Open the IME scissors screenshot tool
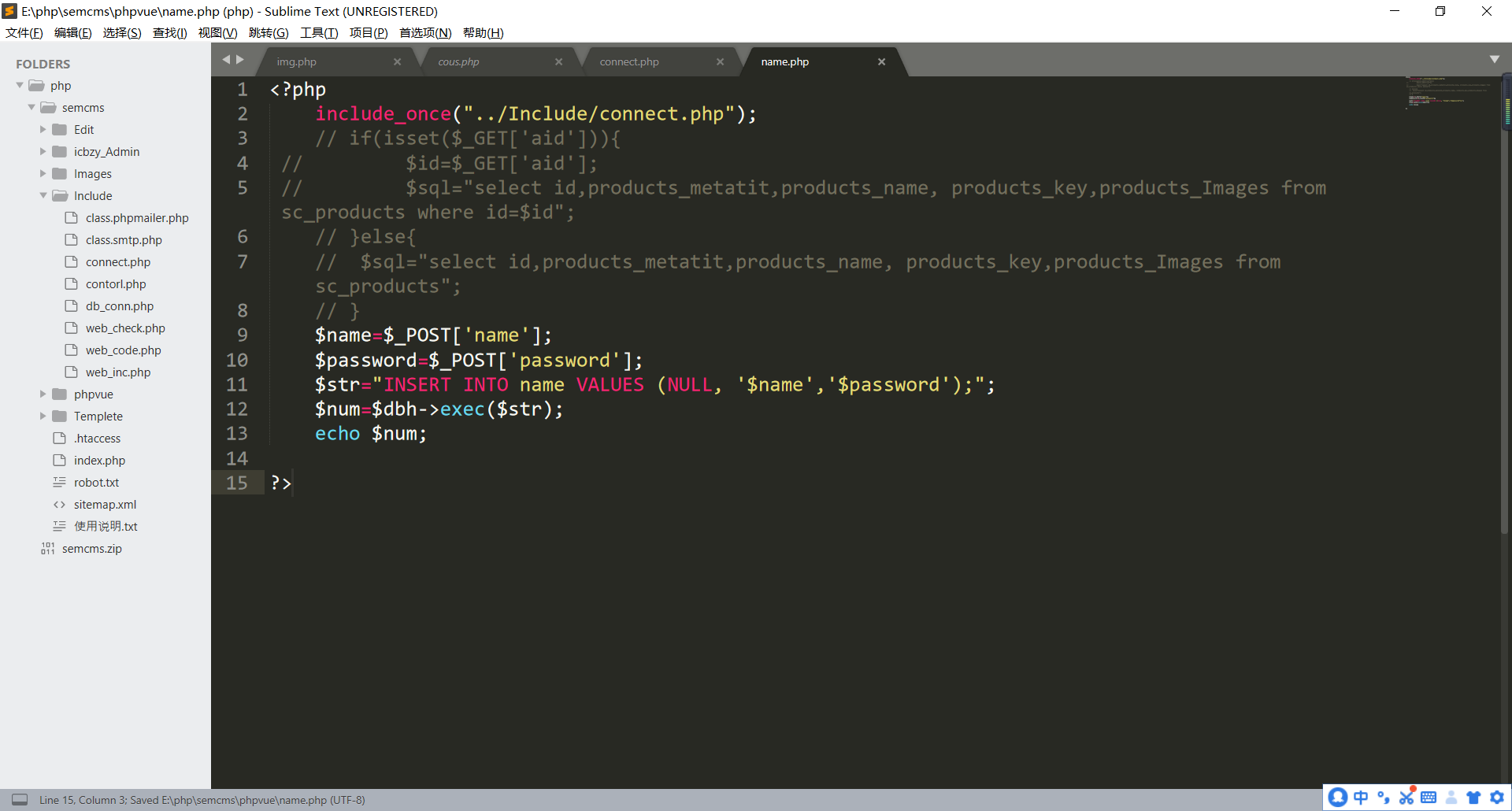This screenshot has width=1512, height=811. click(1406, 797)
